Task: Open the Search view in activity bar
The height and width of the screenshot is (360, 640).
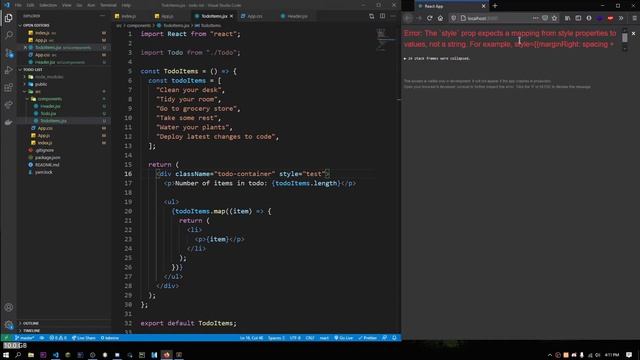Action: 9,35
